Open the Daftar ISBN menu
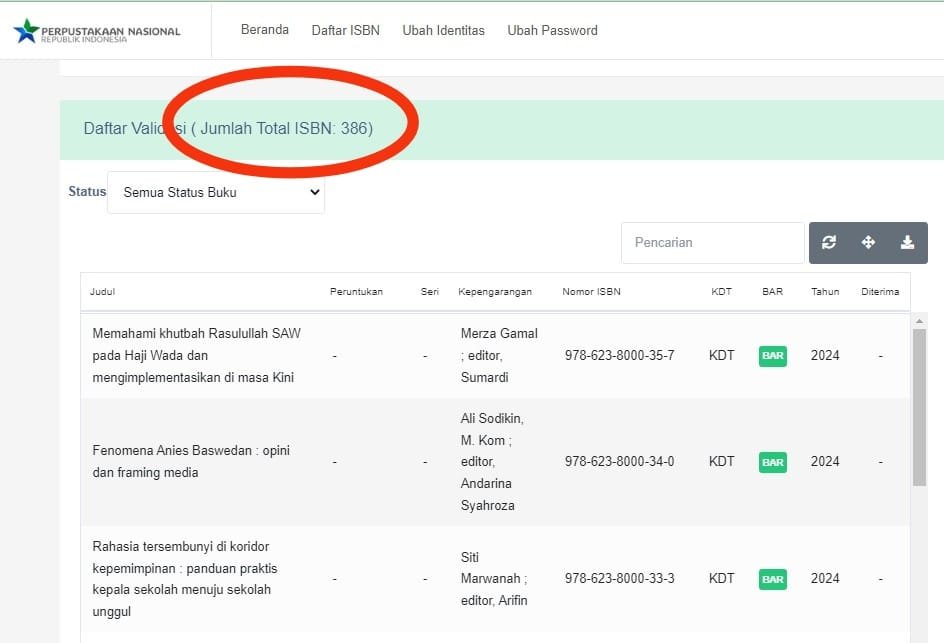The image size is (944, 643). tap(345, 30)
